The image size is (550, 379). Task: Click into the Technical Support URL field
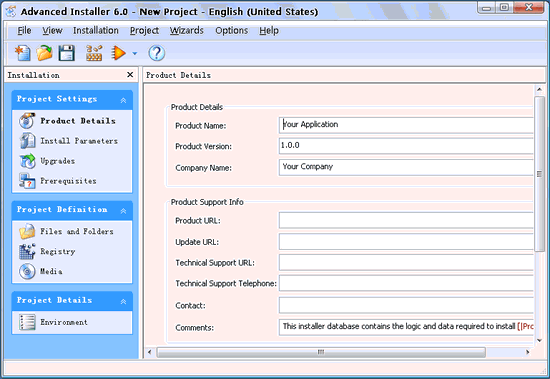pyautogui.click(x=406, y=262)
